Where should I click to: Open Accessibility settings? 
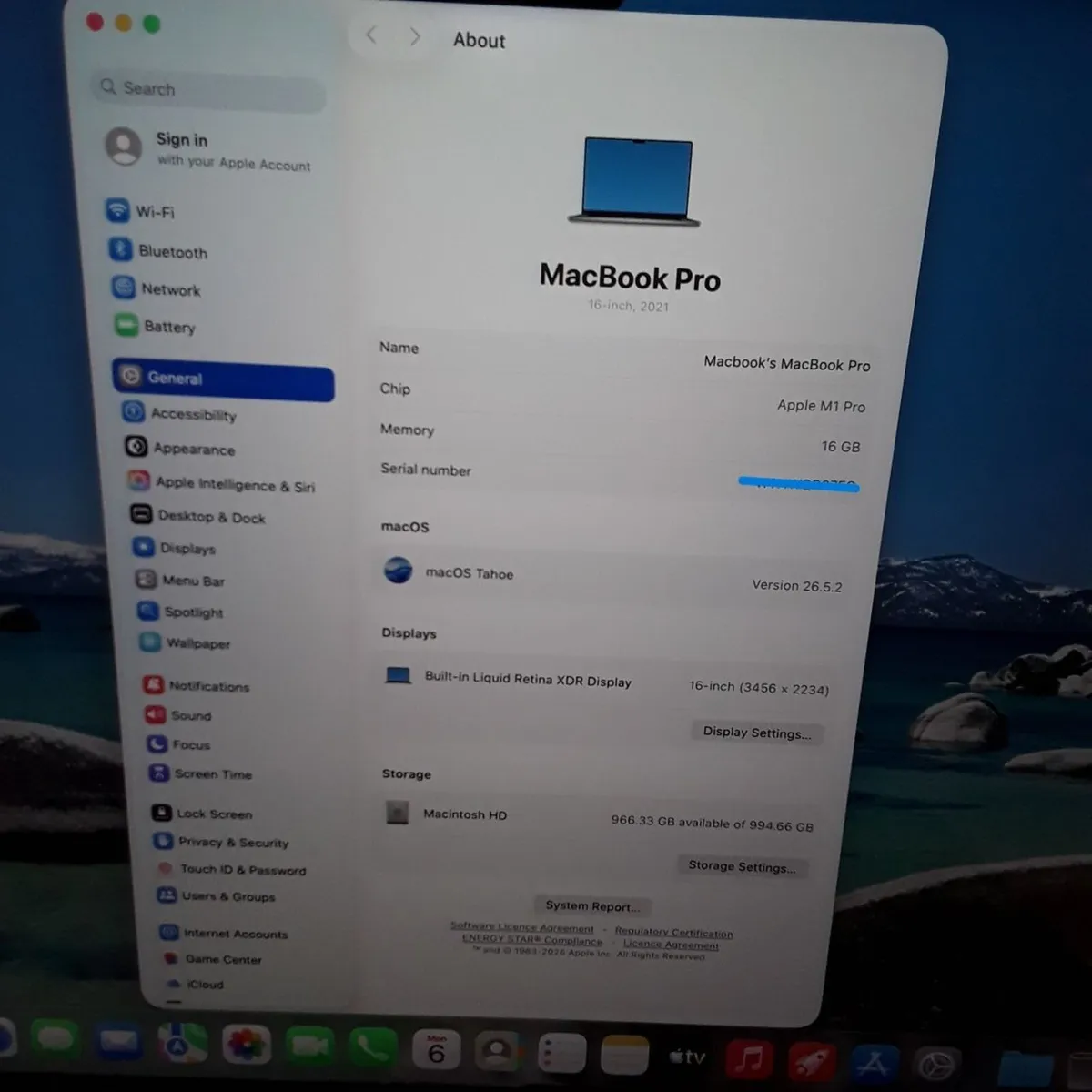(x=179, y=413)
